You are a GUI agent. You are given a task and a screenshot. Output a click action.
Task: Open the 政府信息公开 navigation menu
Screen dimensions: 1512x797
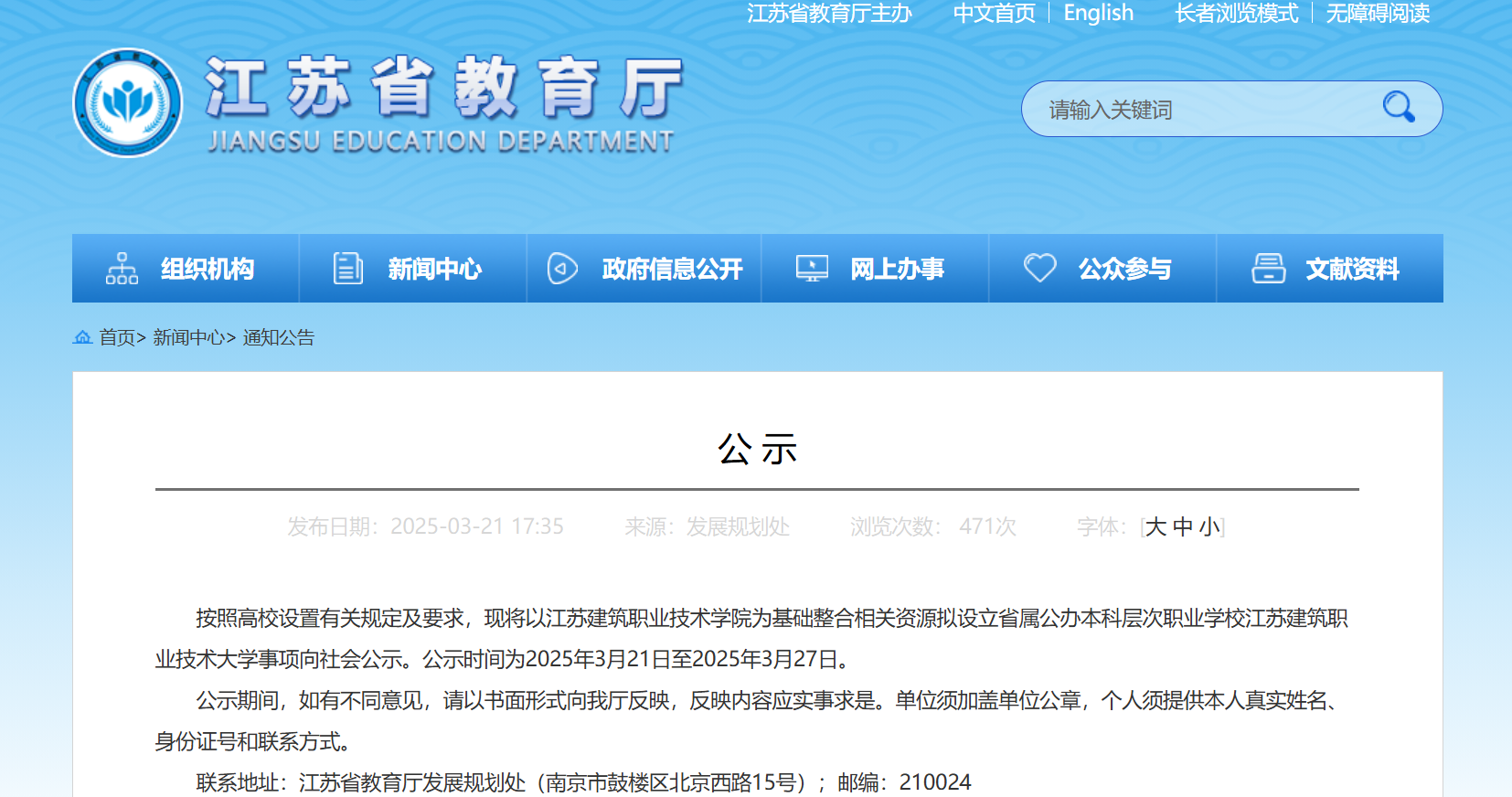pos(672,269)
